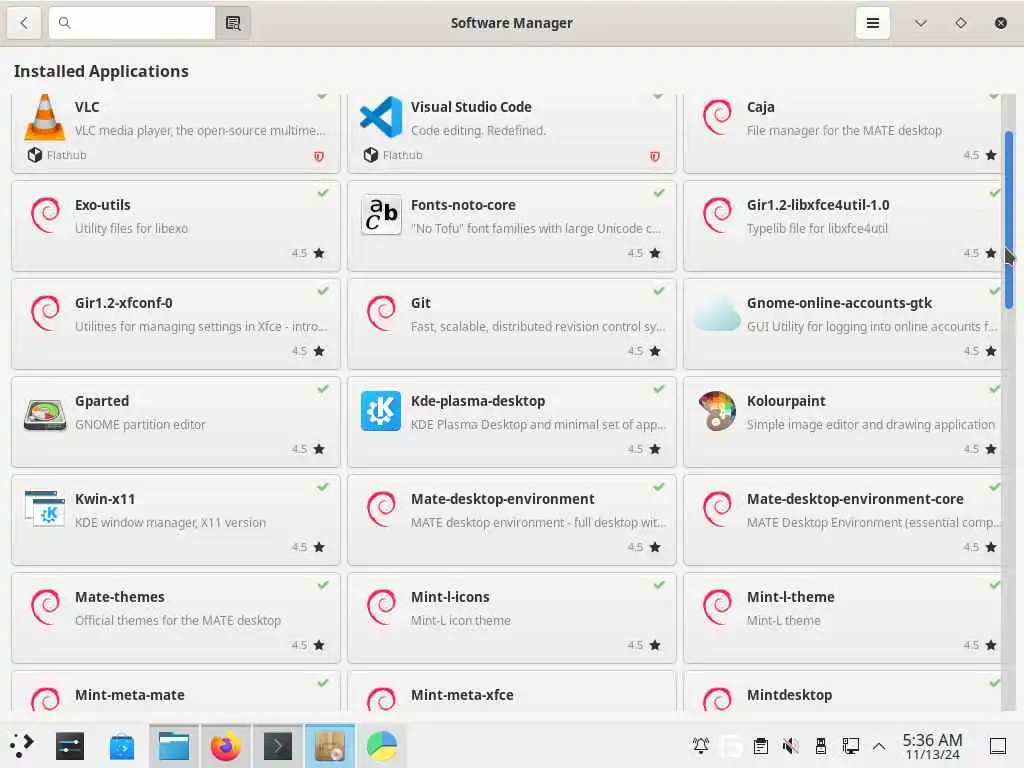This screenshot has width=1024, height=768.
Task: Select Mate-desktop-environment-core title
Action: (x=855, y=499)
